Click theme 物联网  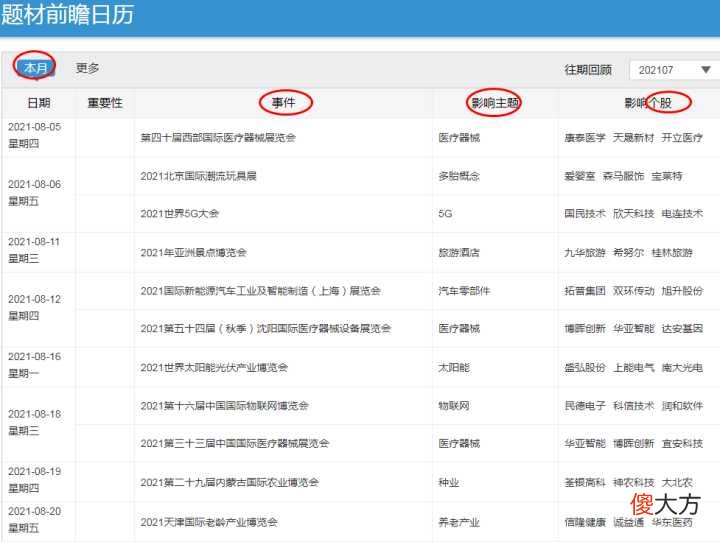pos(454,406)
